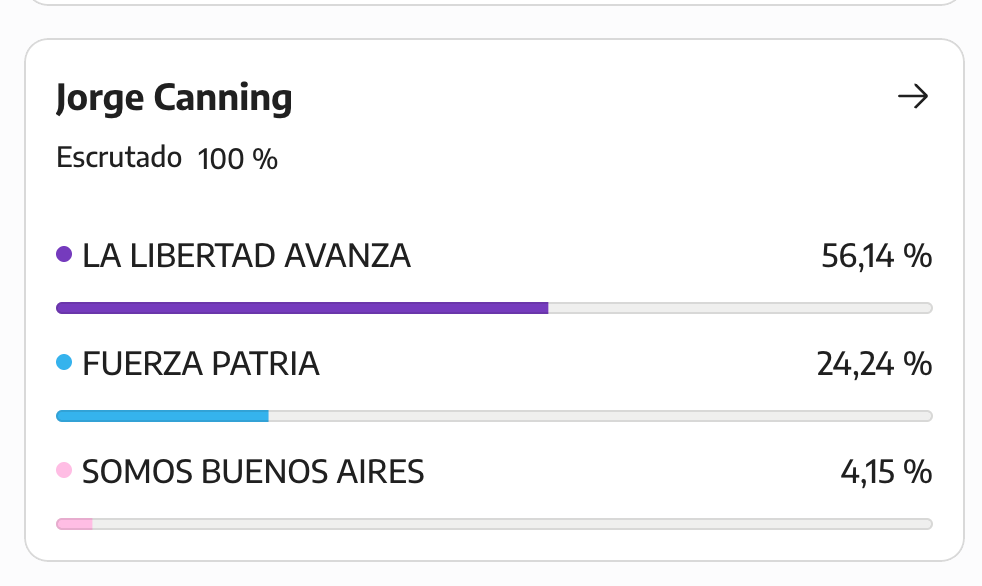Click the blue dot beside Fuerza Patria

(x=64, y=362)
